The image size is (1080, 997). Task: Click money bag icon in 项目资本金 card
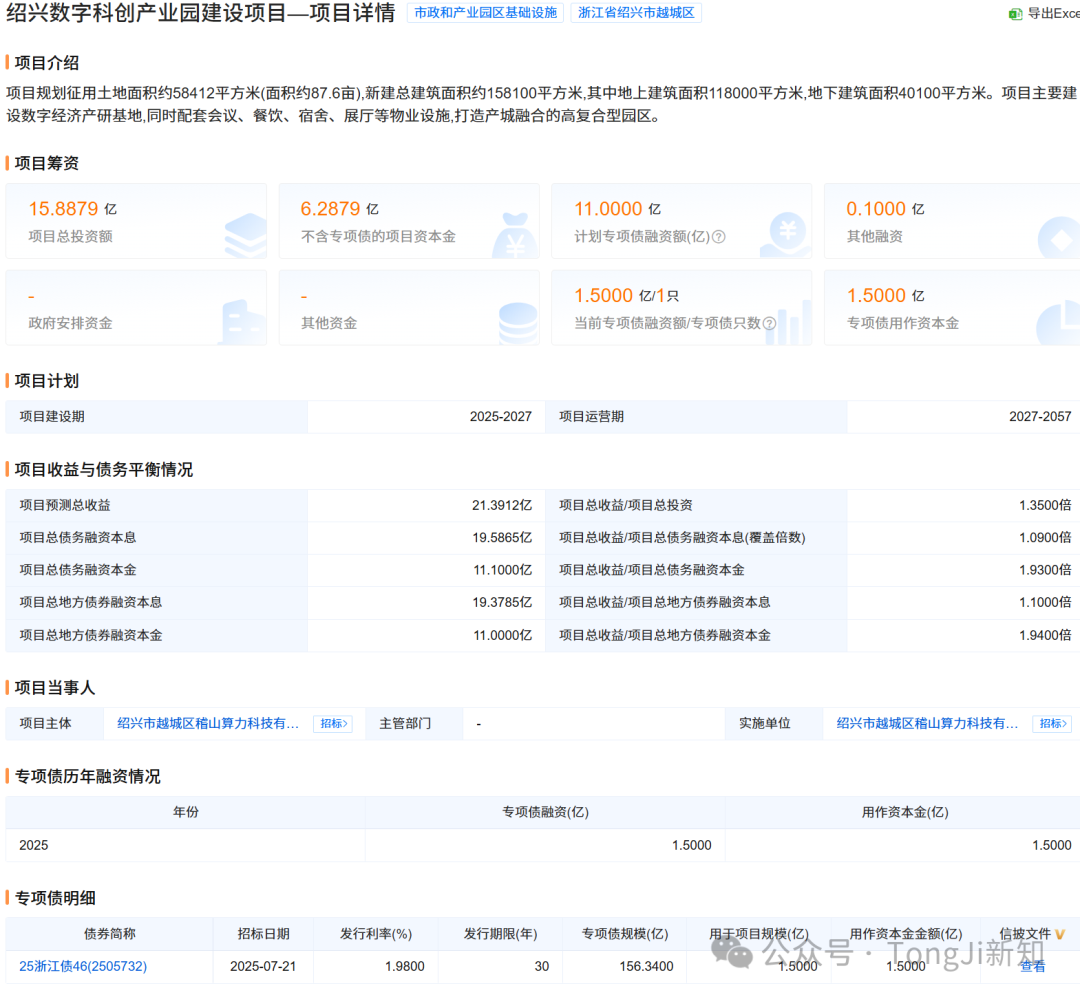(x=515, y=235)
